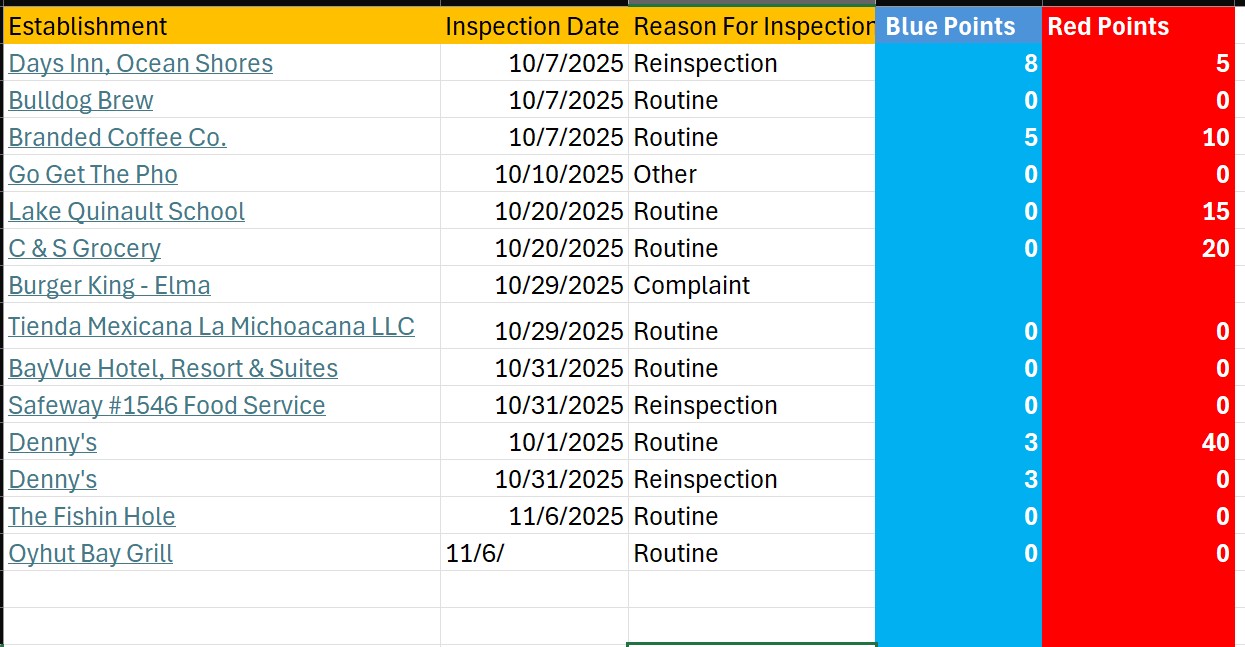Select the Inspection Date header cell
1245x647 pixels.
(x=532, y=27)
